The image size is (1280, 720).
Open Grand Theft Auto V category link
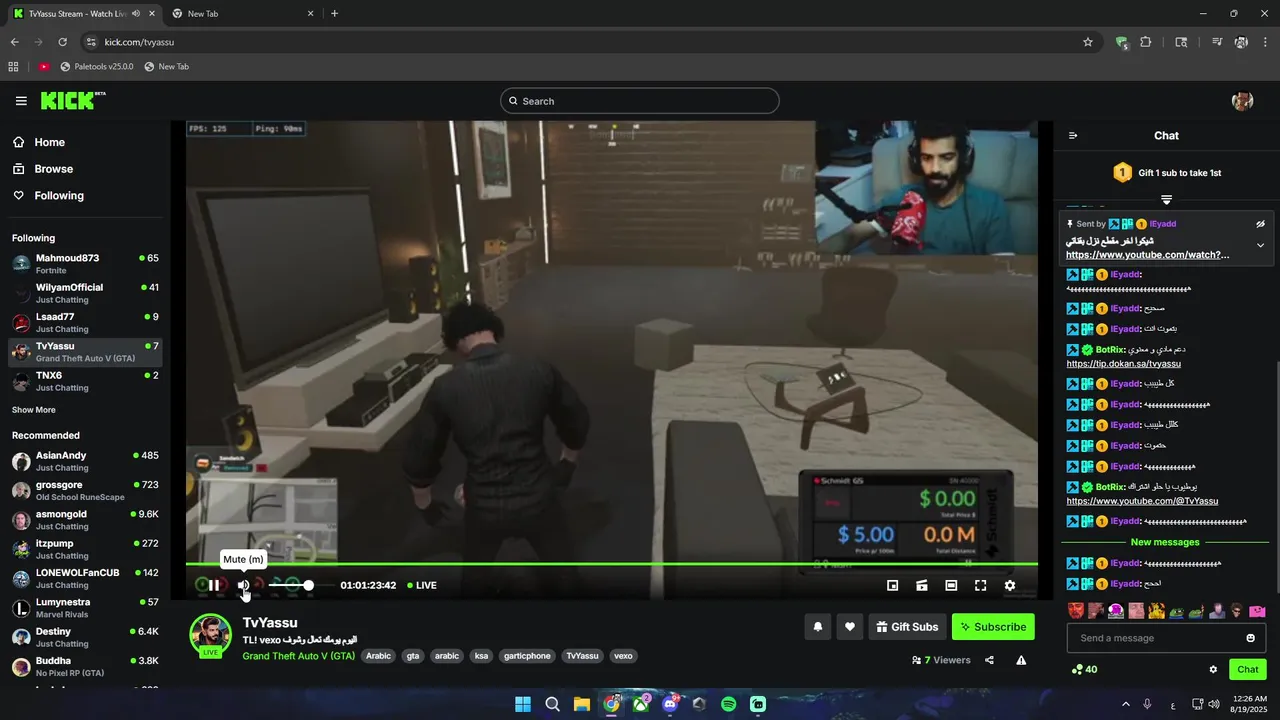coord(298,656)
